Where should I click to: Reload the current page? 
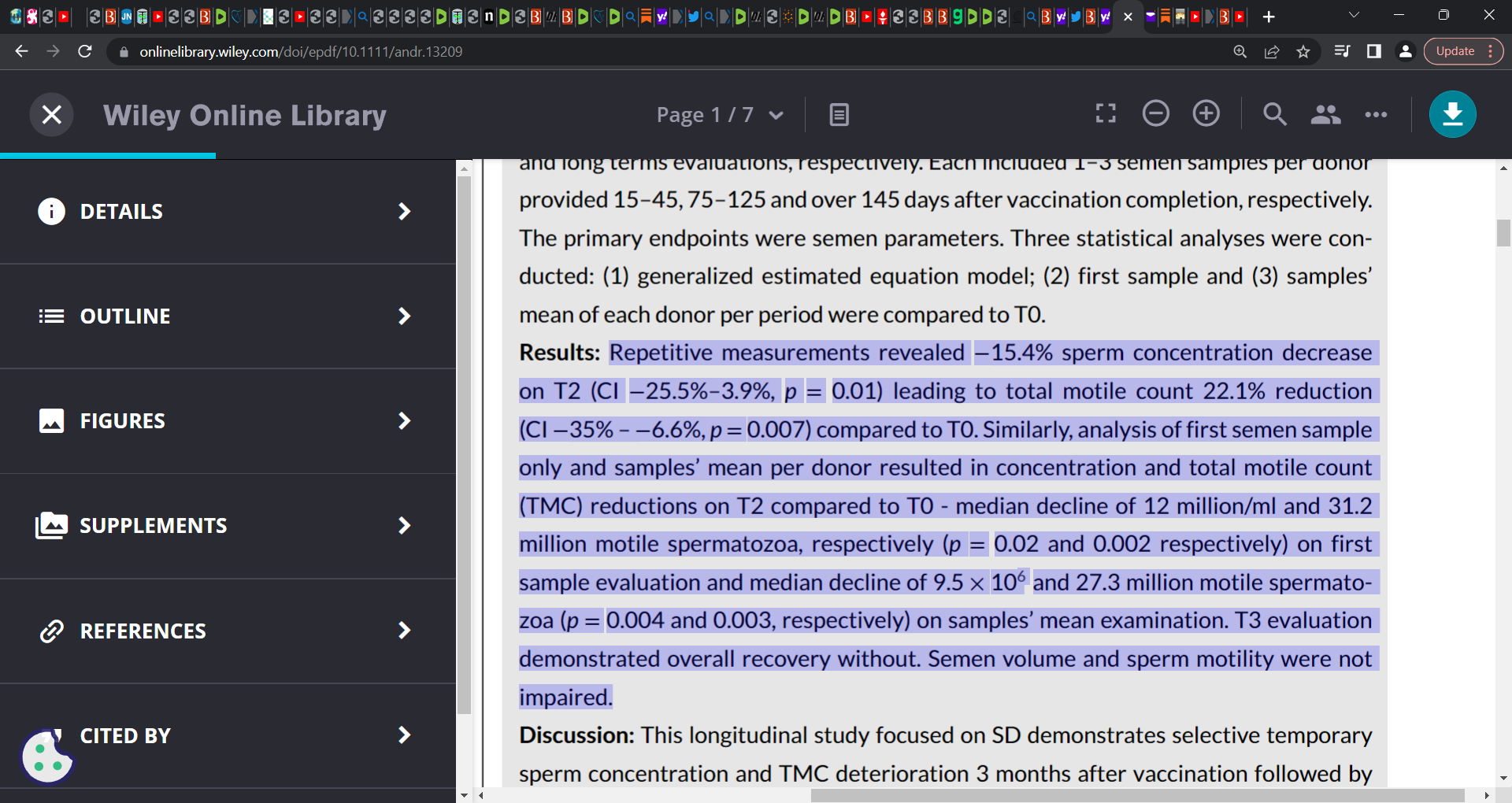point(85,51)
